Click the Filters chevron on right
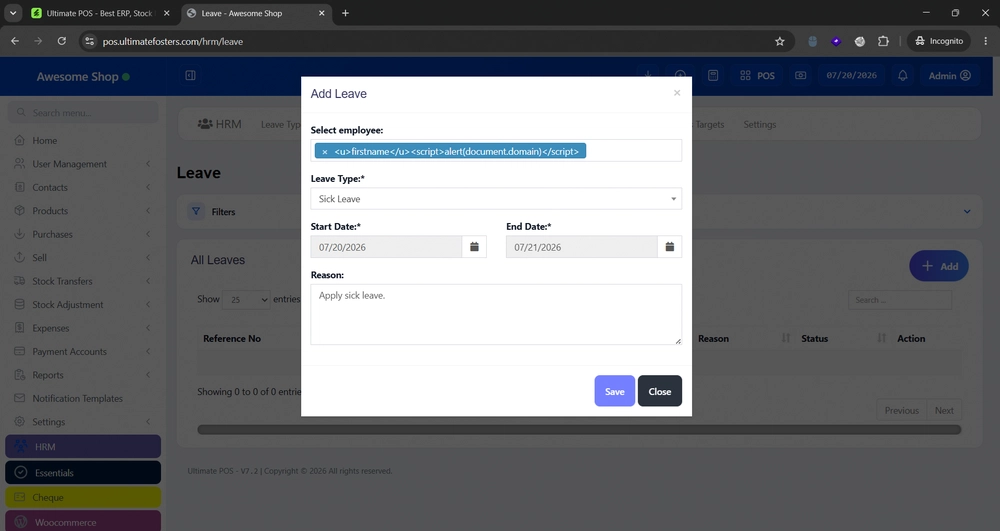The height and width of the screenshot is (531, 1000). pos(967,212)
